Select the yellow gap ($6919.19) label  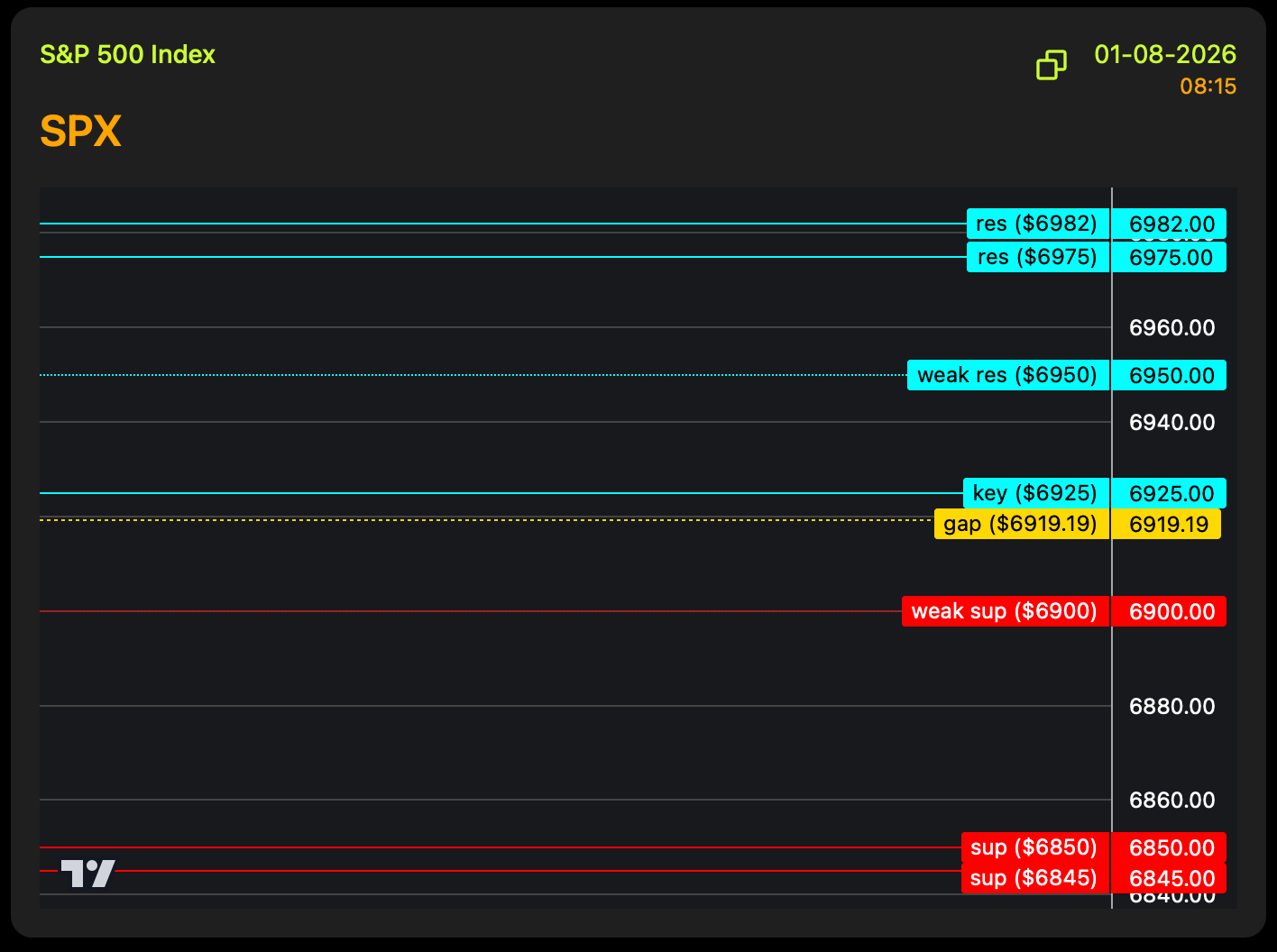click(x=1021, y=524)
